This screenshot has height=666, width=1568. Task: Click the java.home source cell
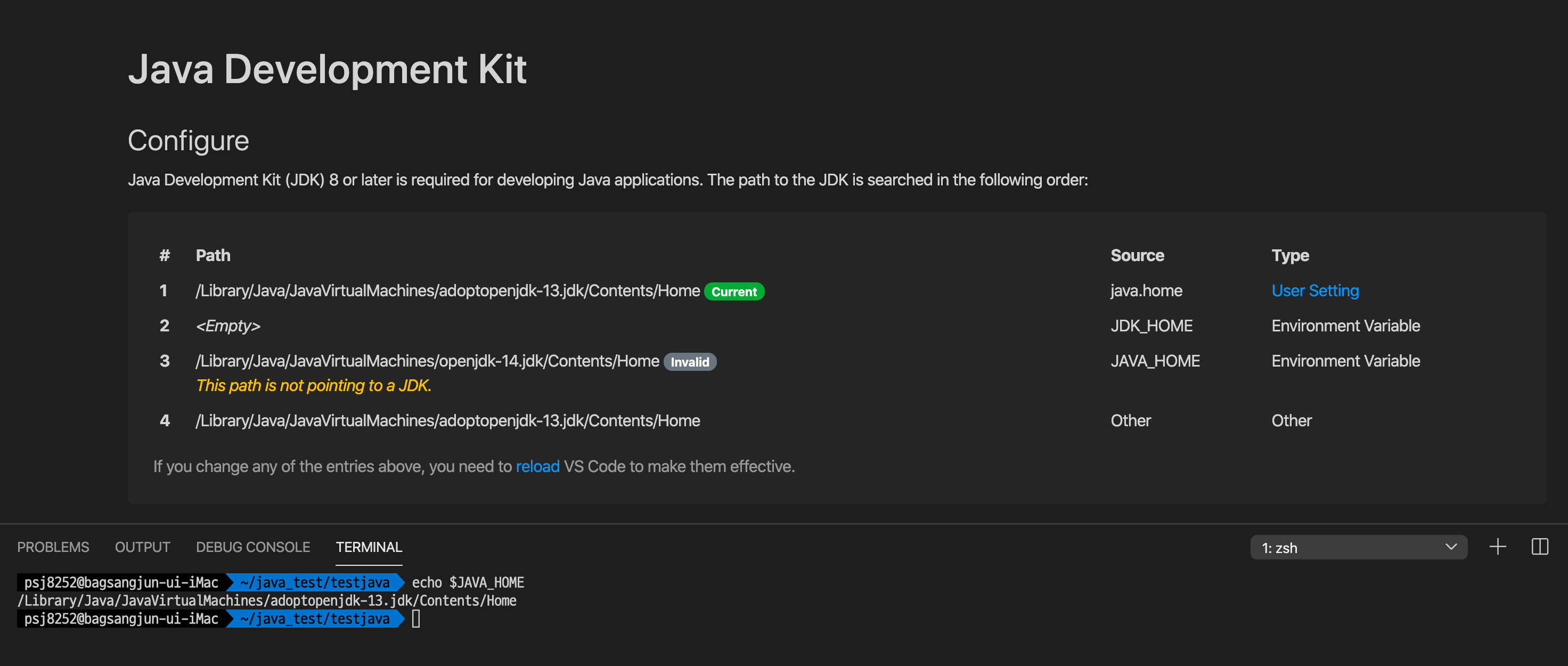(1146, 291)
